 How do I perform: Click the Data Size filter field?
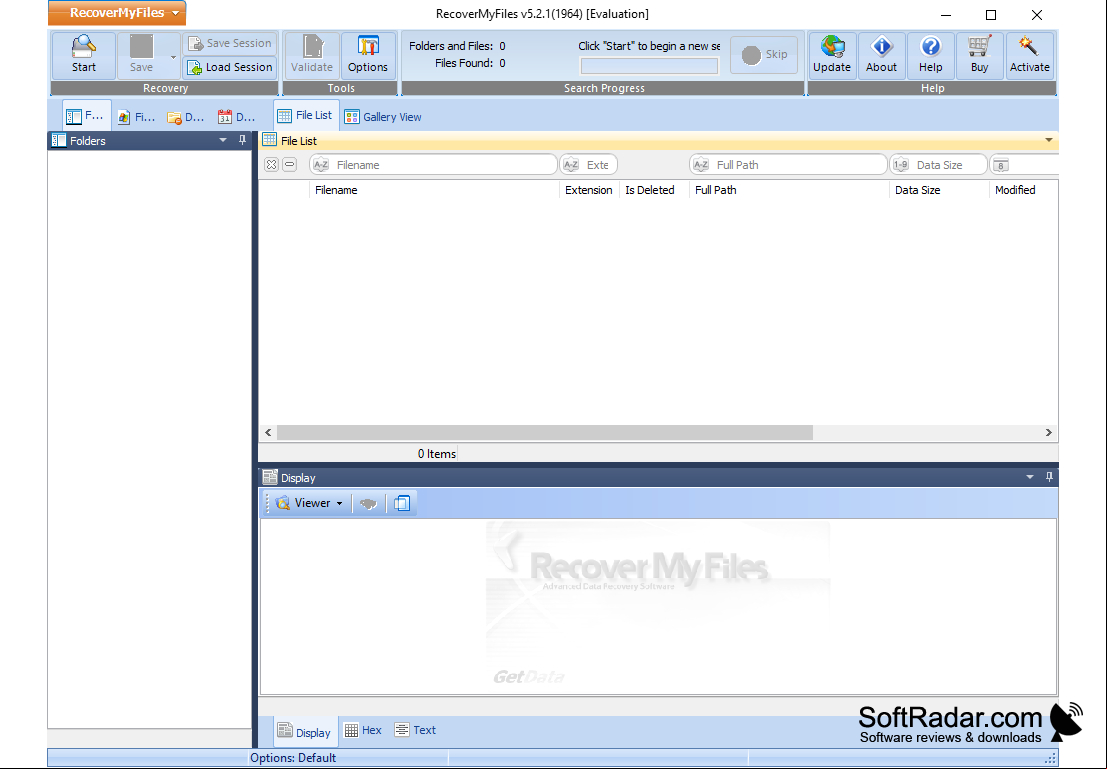[x=938, y=165]
